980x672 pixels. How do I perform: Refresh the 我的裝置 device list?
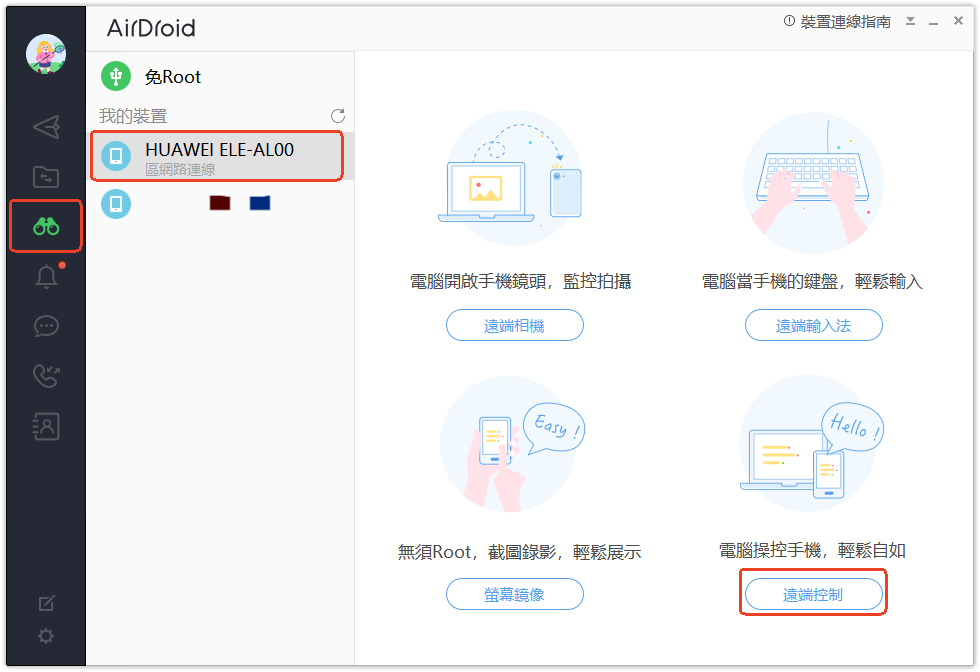click(x=338, y=116)
